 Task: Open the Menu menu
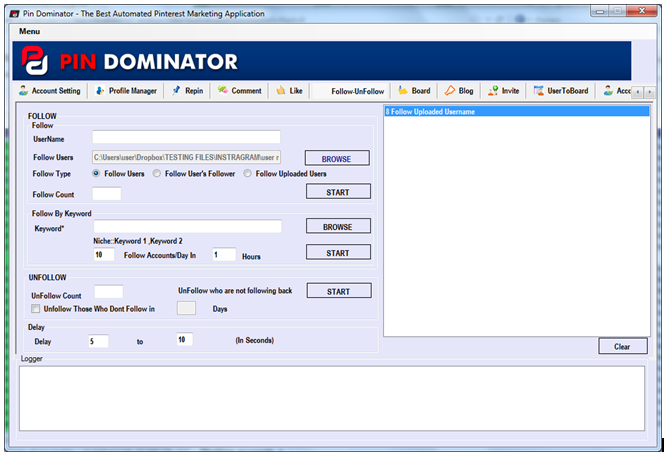coord(29,31)
